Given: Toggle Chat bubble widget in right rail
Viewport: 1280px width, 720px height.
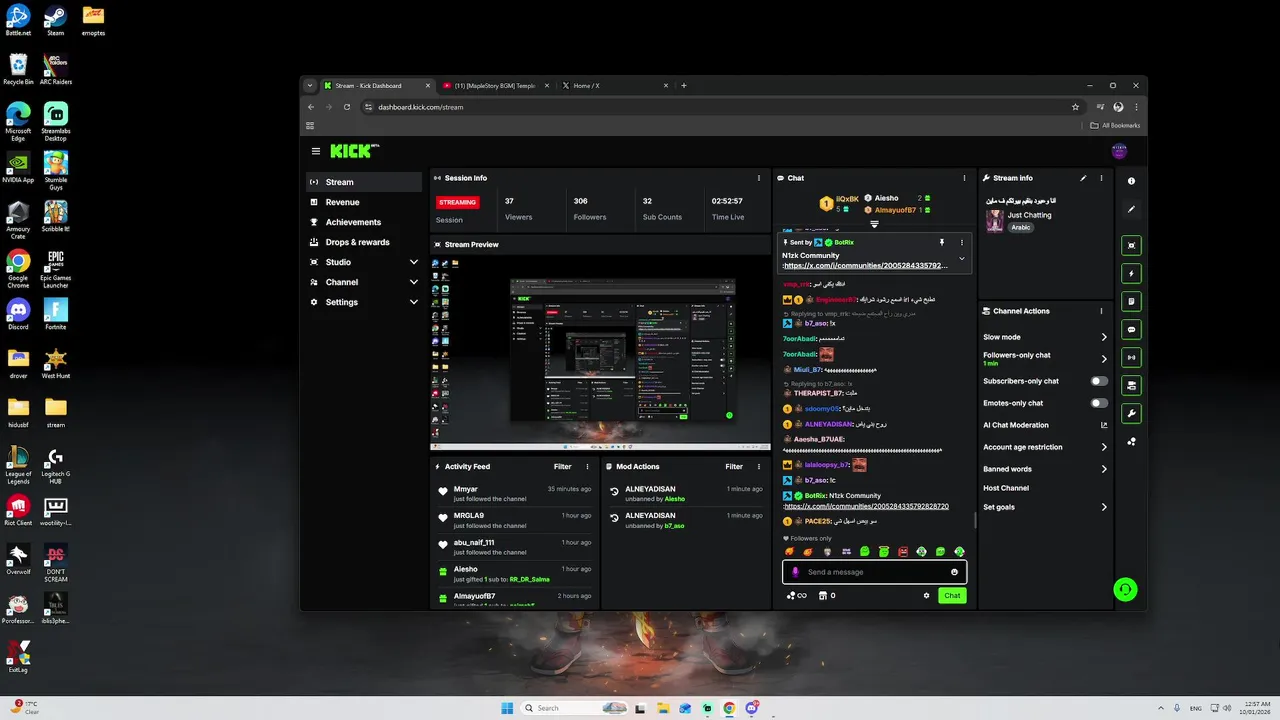Looking at the screenshot, I should tap(1132, 329).
